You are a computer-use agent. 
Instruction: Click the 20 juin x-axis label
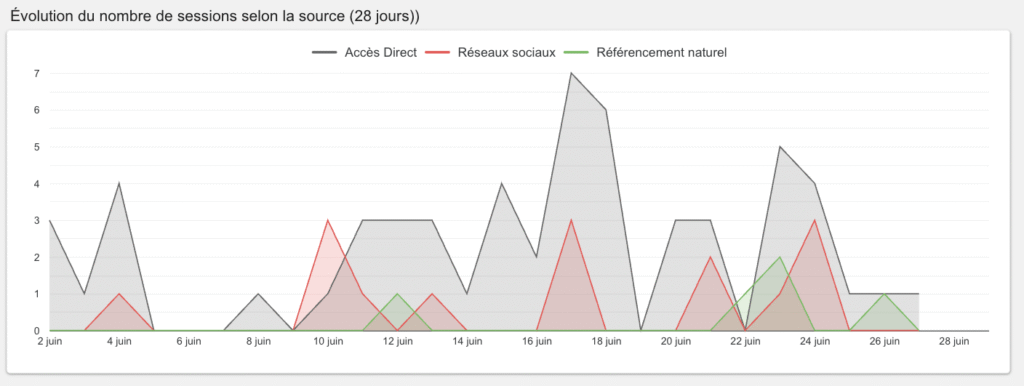coord(675,341)
